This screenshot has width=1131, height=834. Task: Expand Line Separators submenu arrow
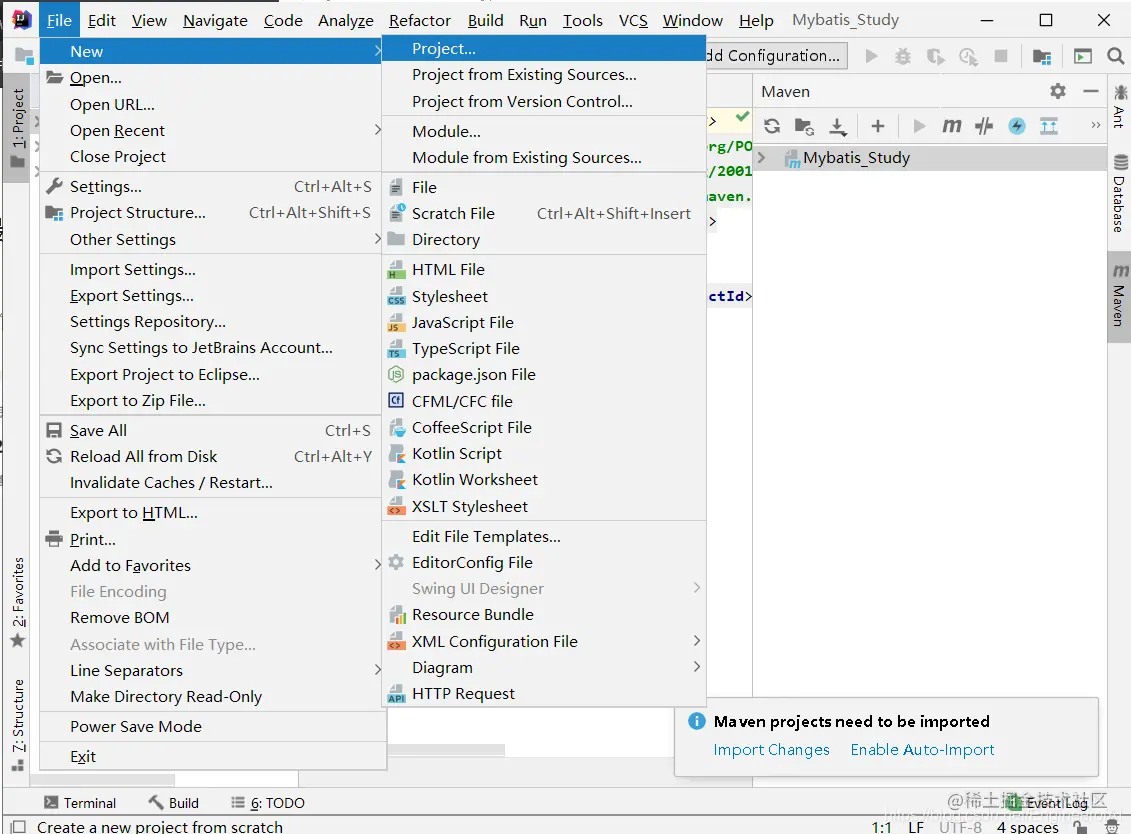tap(377, 670)
